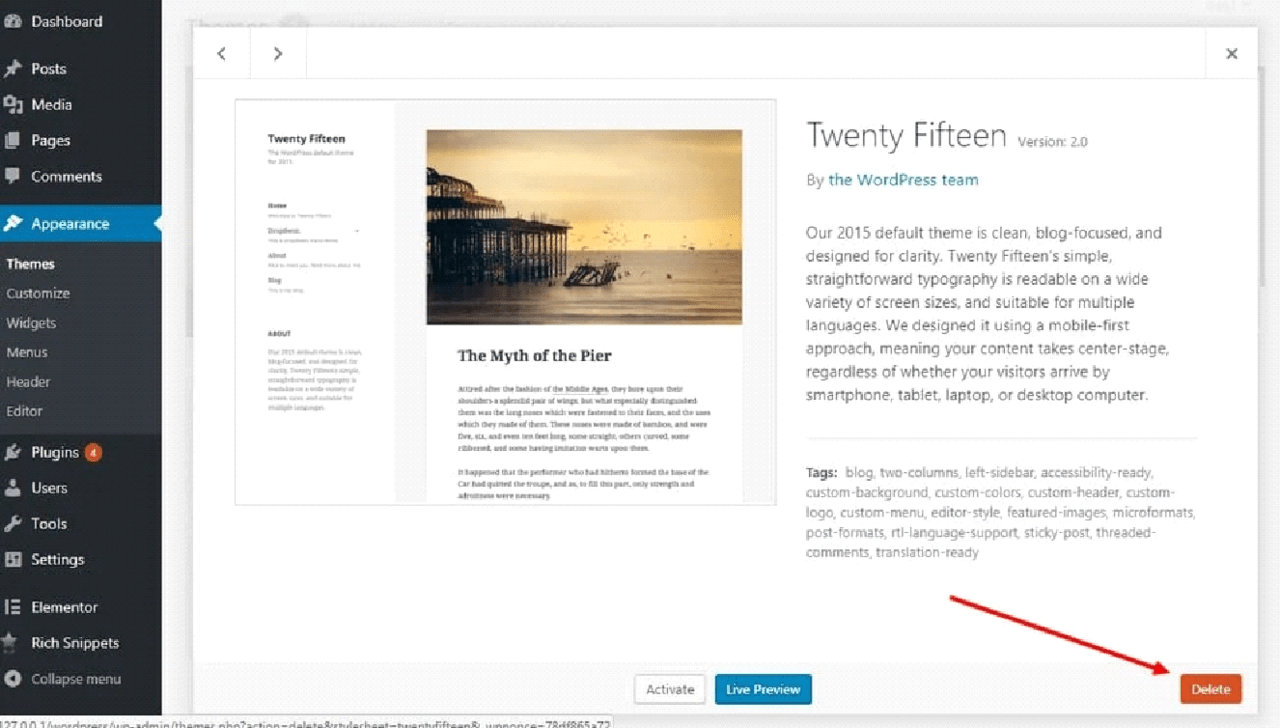Screen dimensions: 1280x728
Task: Open the Comments menu item
Action: pos(66,176)
